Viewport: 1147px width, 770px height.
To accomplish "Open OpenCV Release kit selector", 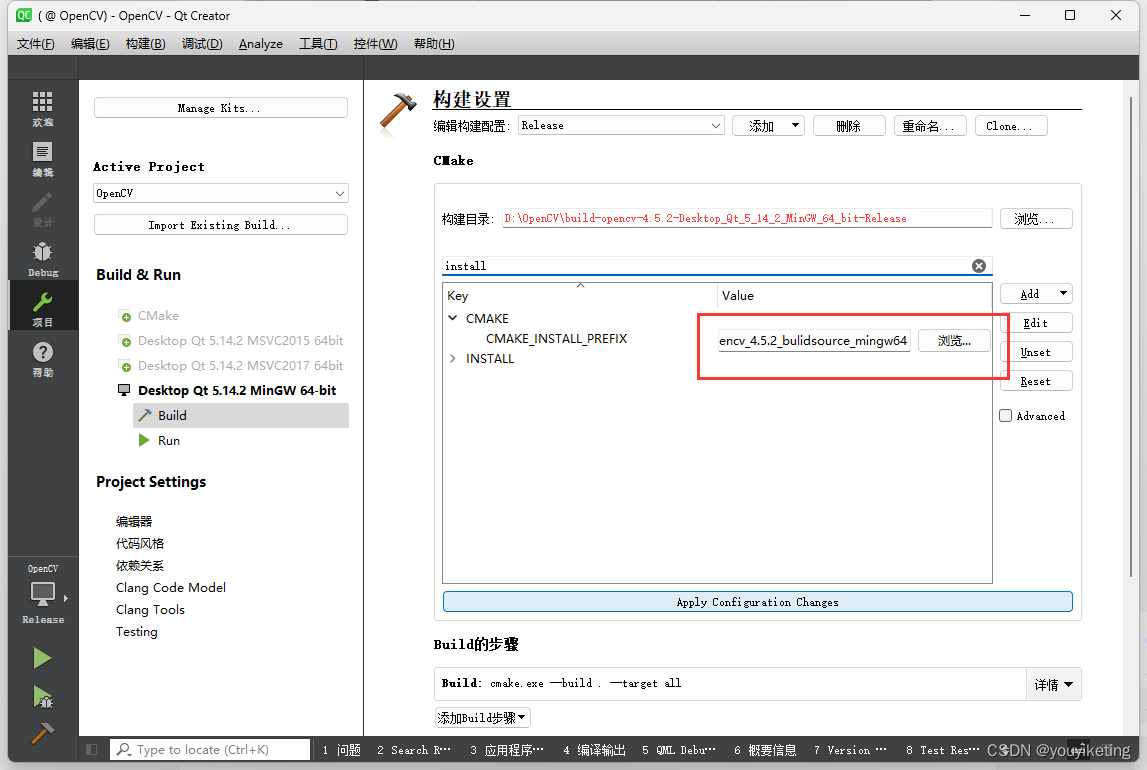I will pos(42,594).
